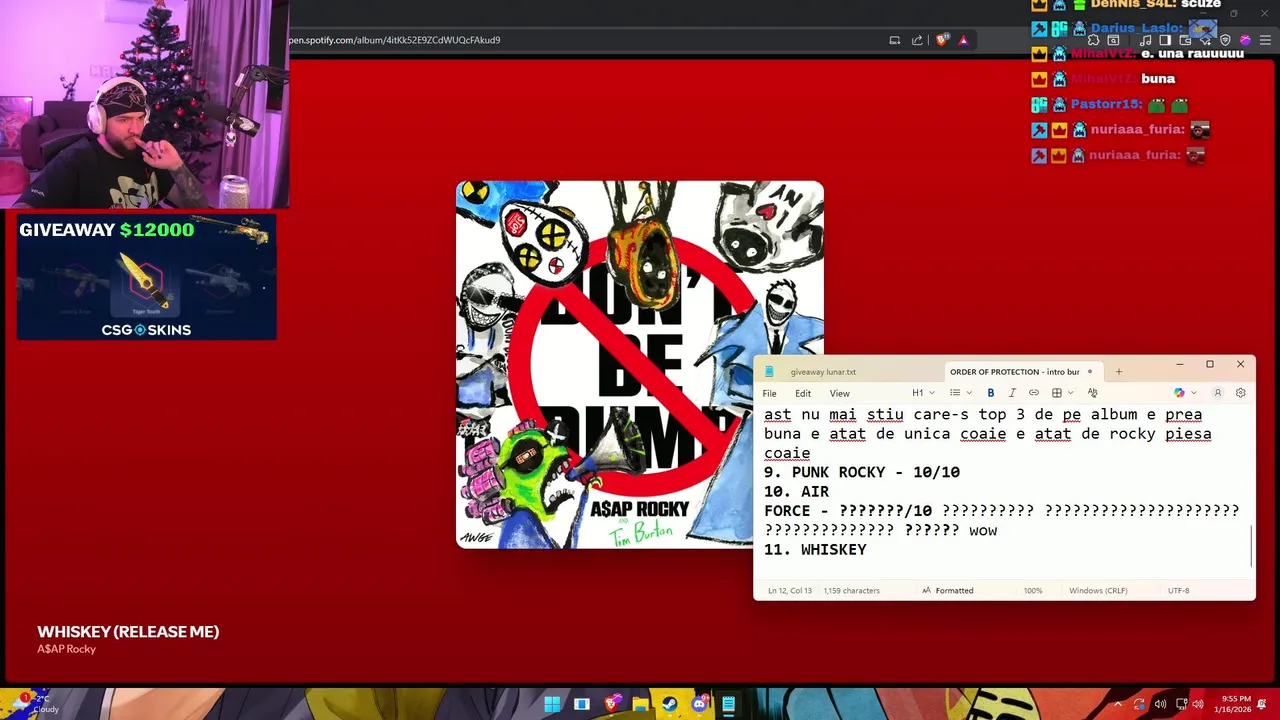Open the View menu in Notepad

point(839,393)
